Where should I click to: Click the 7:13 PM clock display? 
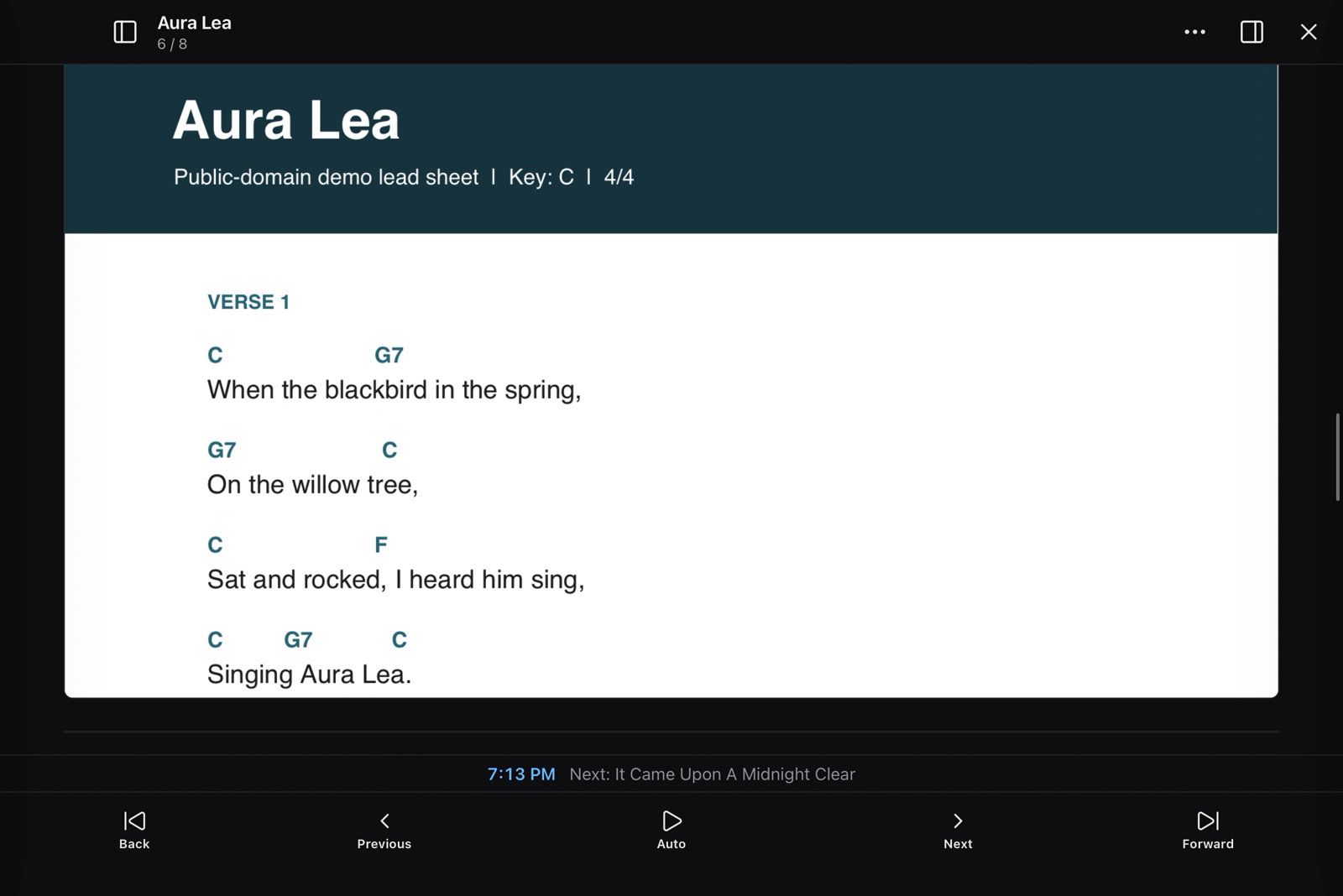pyautogui.click(x=521, y=774)
